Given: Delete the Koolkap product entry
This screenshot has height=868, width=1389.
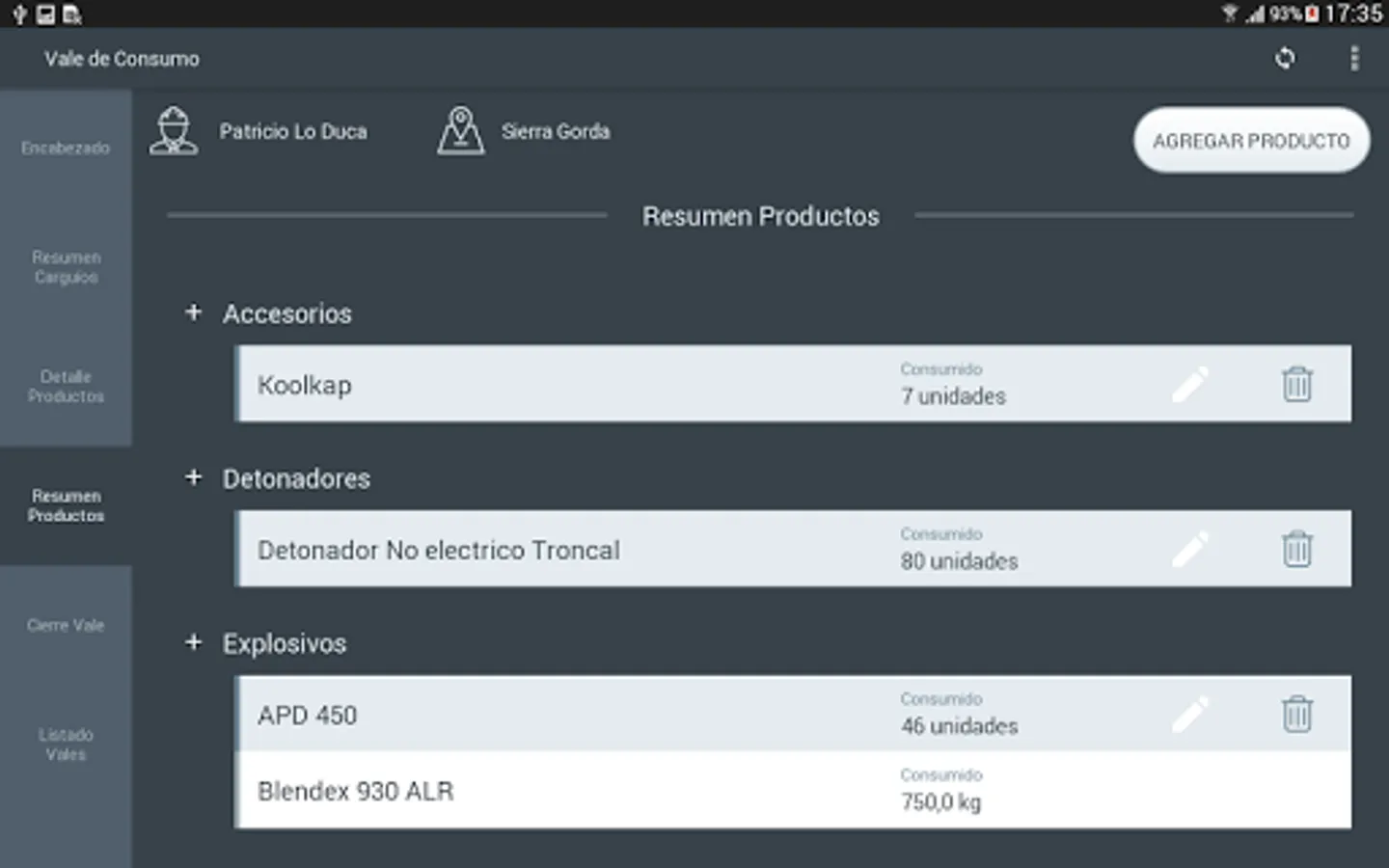Looking at the screenshot, I should click(x=1296, y=385).
